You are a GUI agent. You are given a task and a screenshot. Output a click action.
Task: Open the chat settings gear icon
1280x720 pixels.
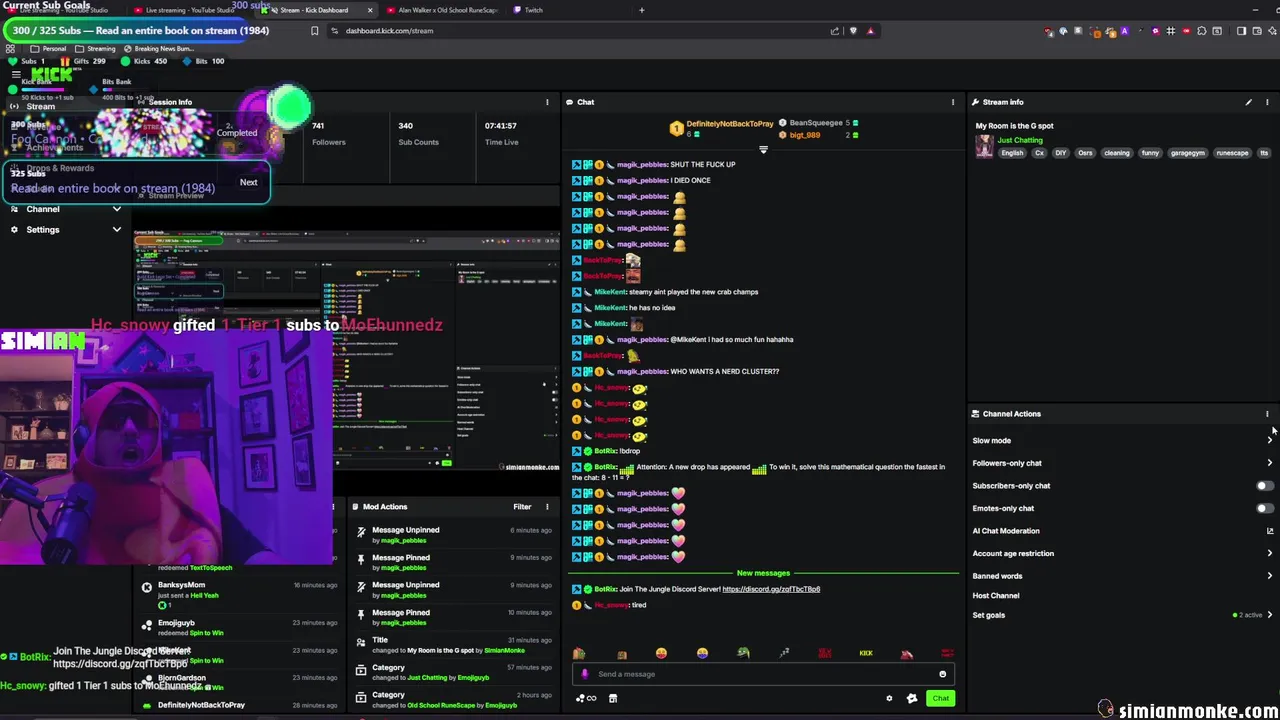[889, 698]
